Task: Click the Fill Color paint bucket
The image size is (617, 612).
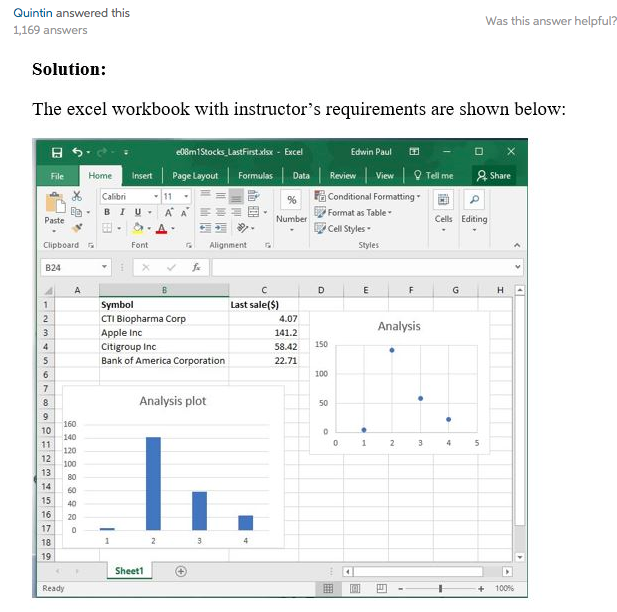Action: (138, 228)
